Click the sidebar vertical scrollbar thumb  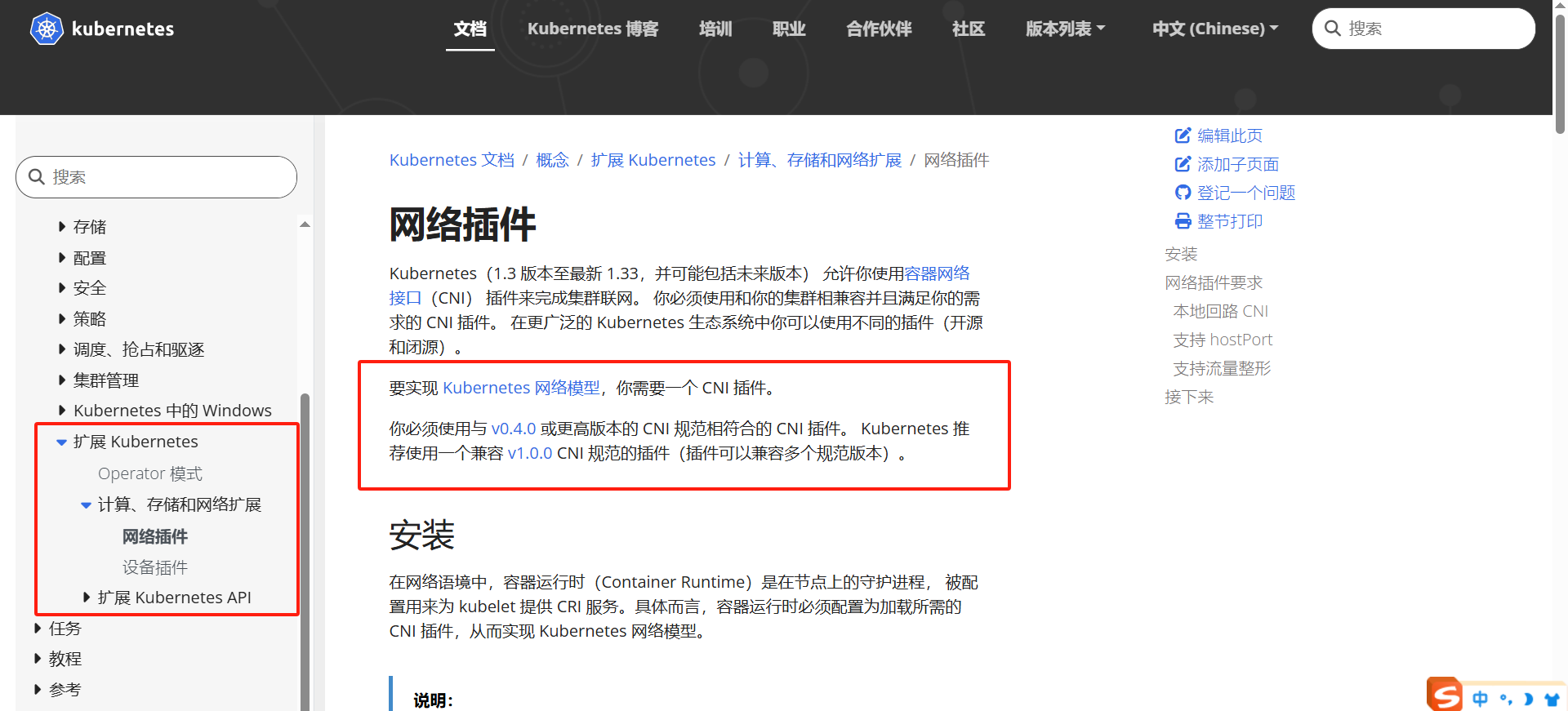305,552
